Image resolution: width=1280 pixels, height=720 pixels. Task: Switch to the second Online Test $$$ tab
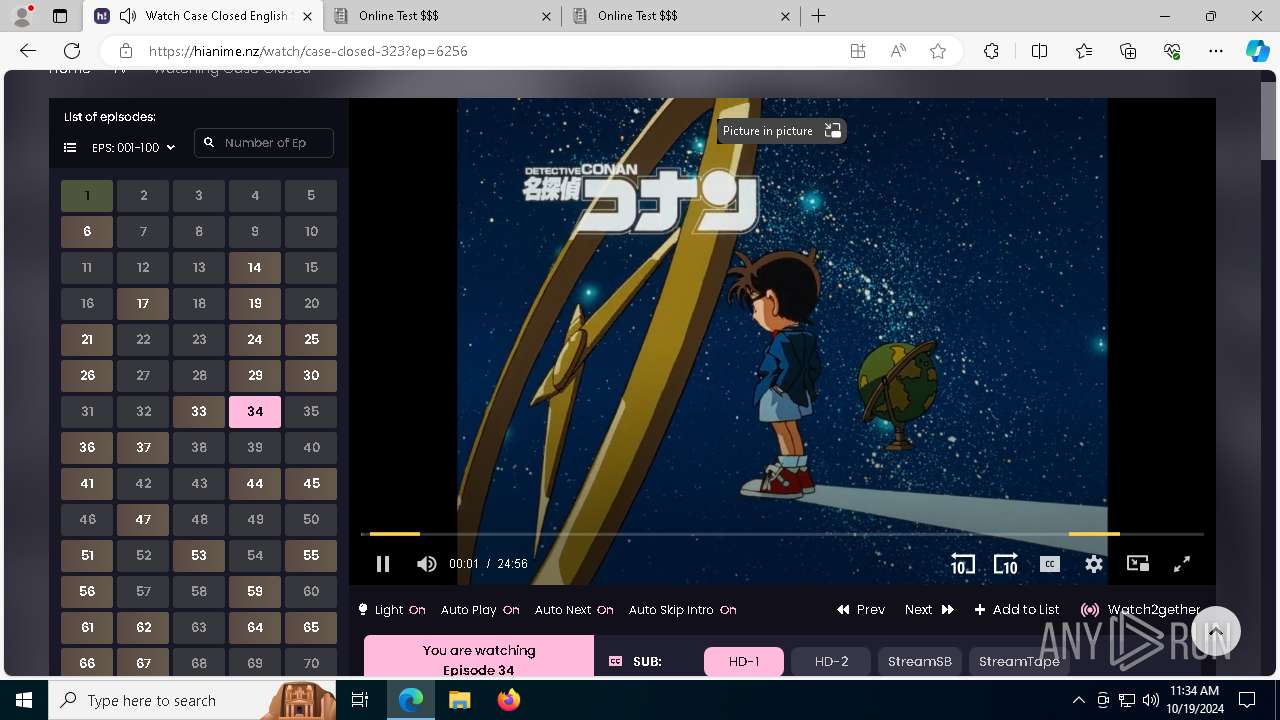coord(682,16)
